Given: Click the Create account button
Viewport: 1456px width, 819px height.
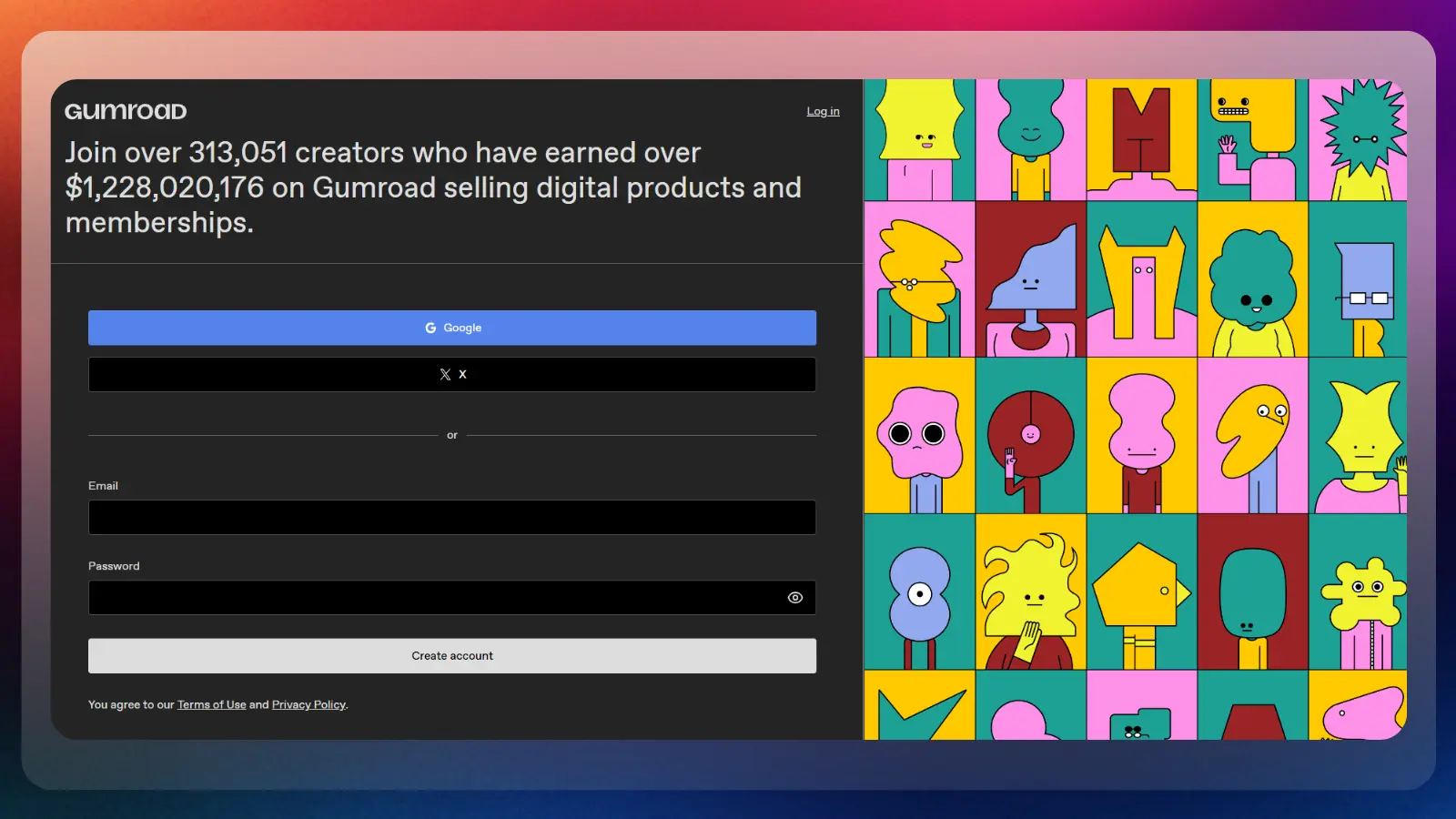Looking at the screenshot, I should pos(452,656).
